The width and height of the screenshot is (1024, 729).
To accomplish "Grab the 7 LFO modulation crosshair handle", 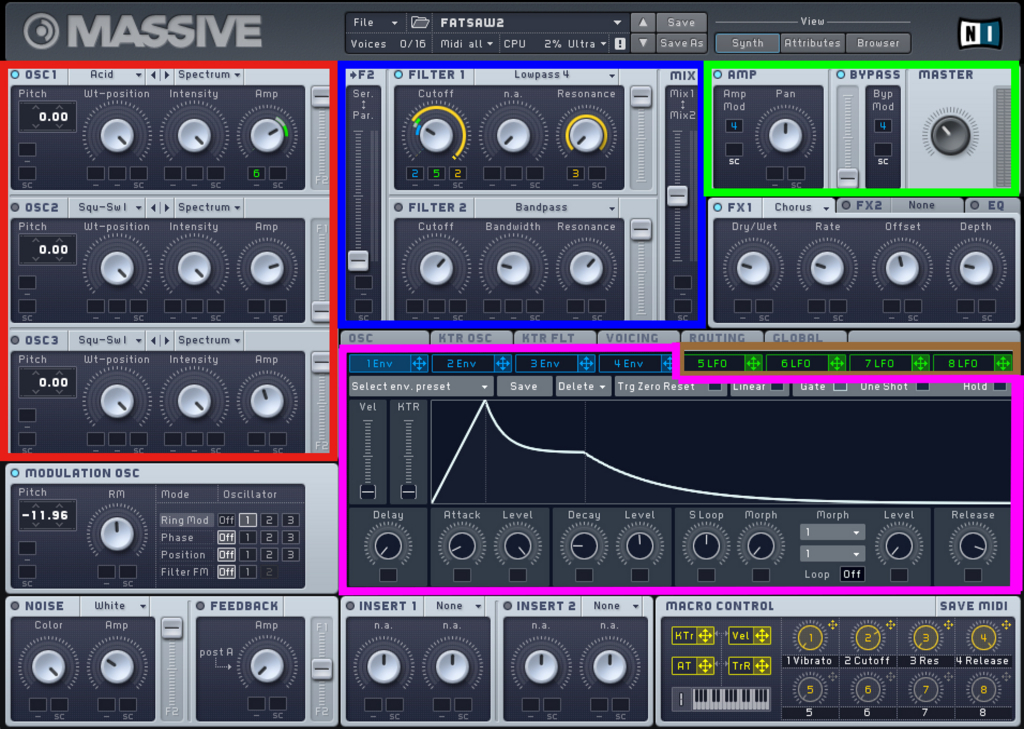I will 920,364.
